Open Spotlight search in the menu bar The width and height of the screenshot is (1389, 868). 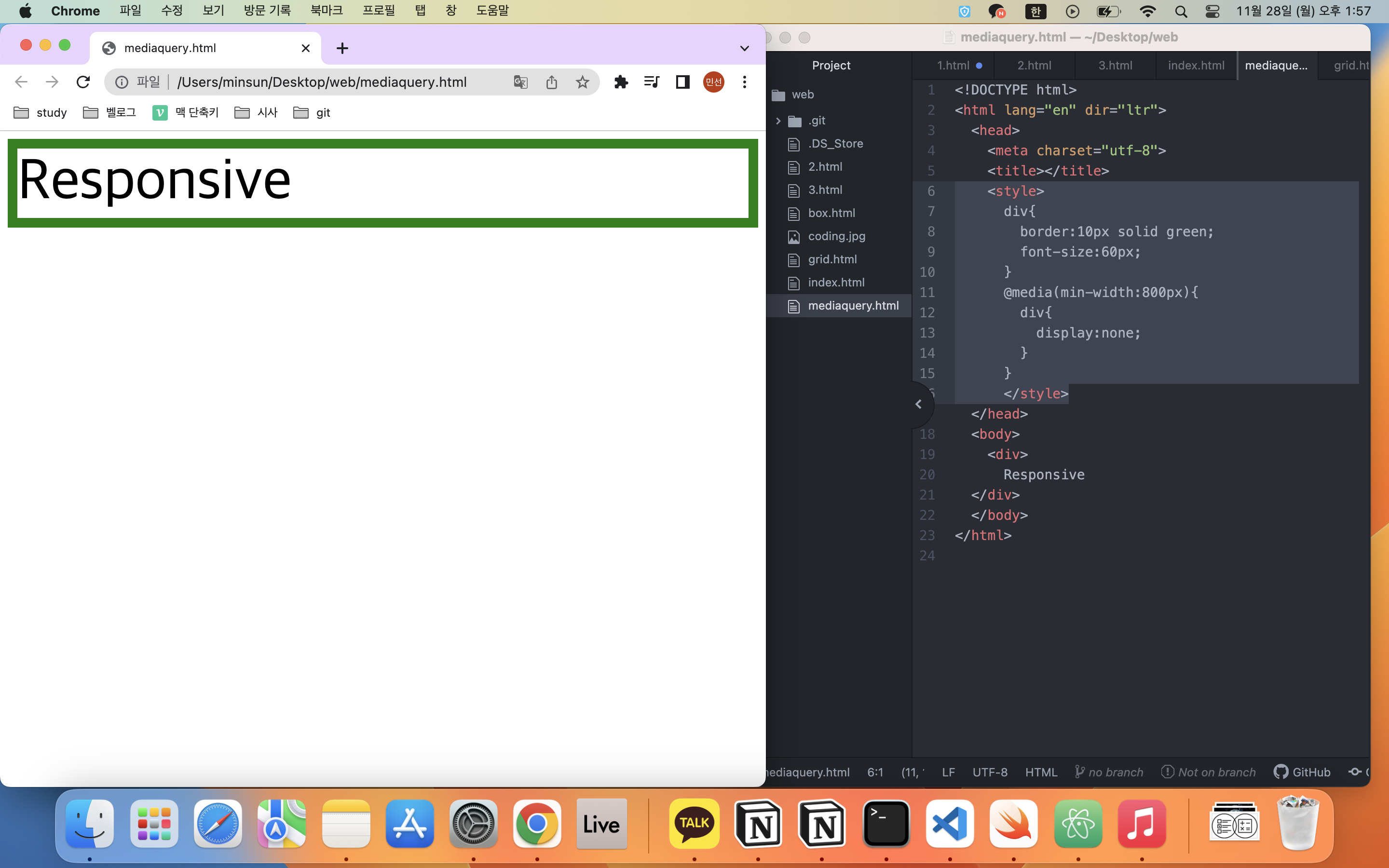click(1181, 12)
